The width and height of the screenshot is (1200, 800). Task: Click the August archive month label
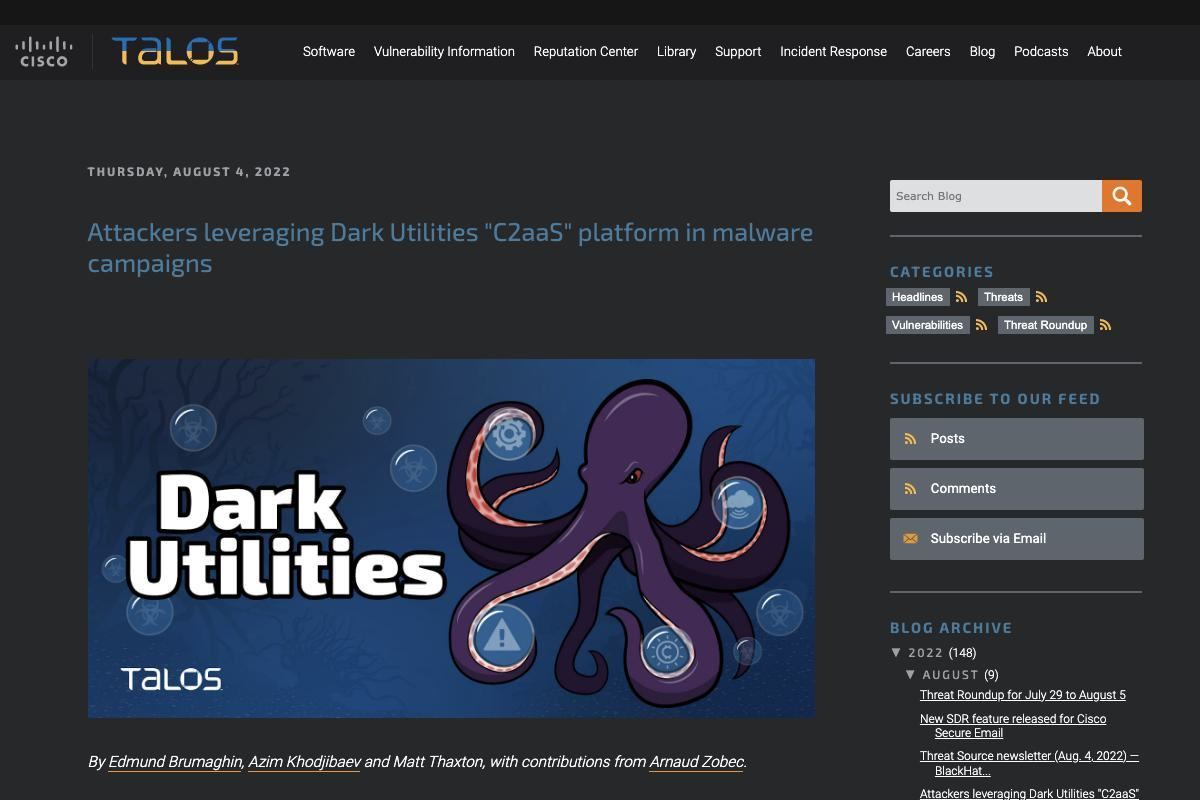tap(950, 675)
